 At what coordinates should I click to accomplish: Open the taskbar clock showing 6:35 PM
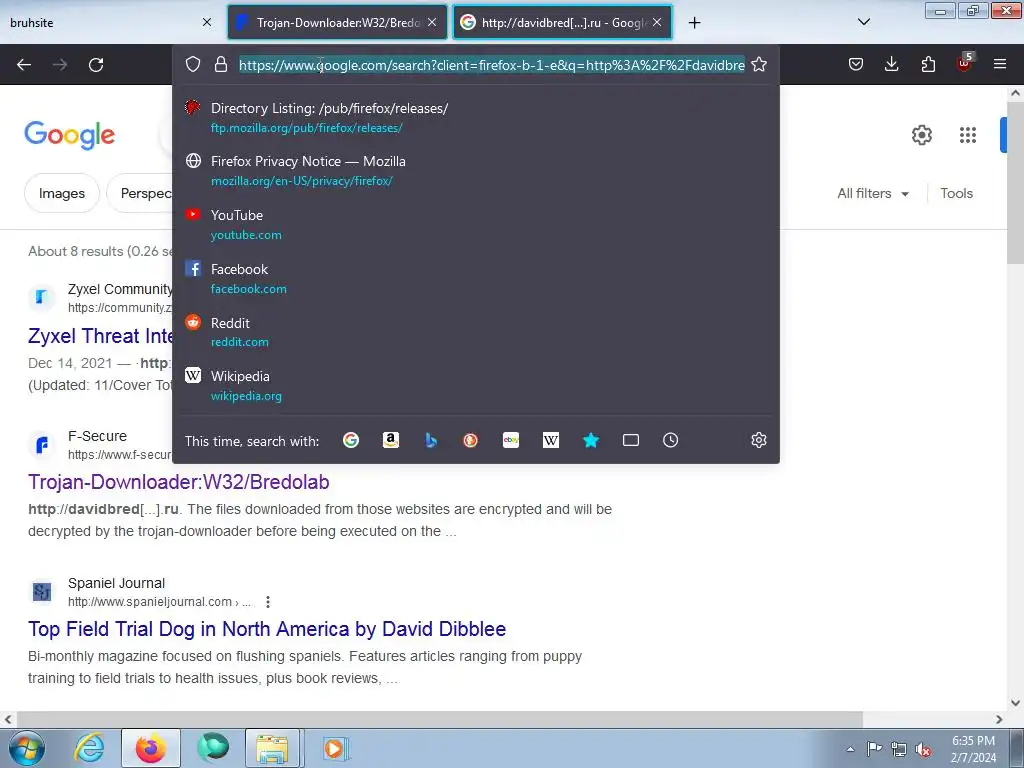973,749
